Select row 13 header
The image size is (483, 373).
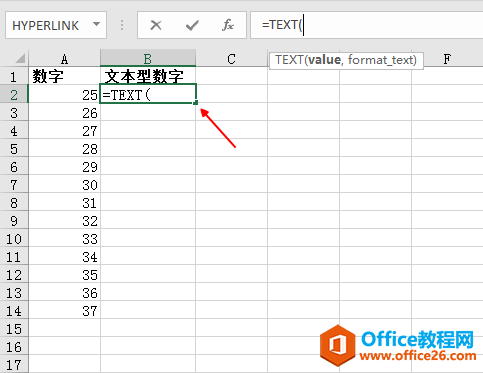(x=14, y=292)
